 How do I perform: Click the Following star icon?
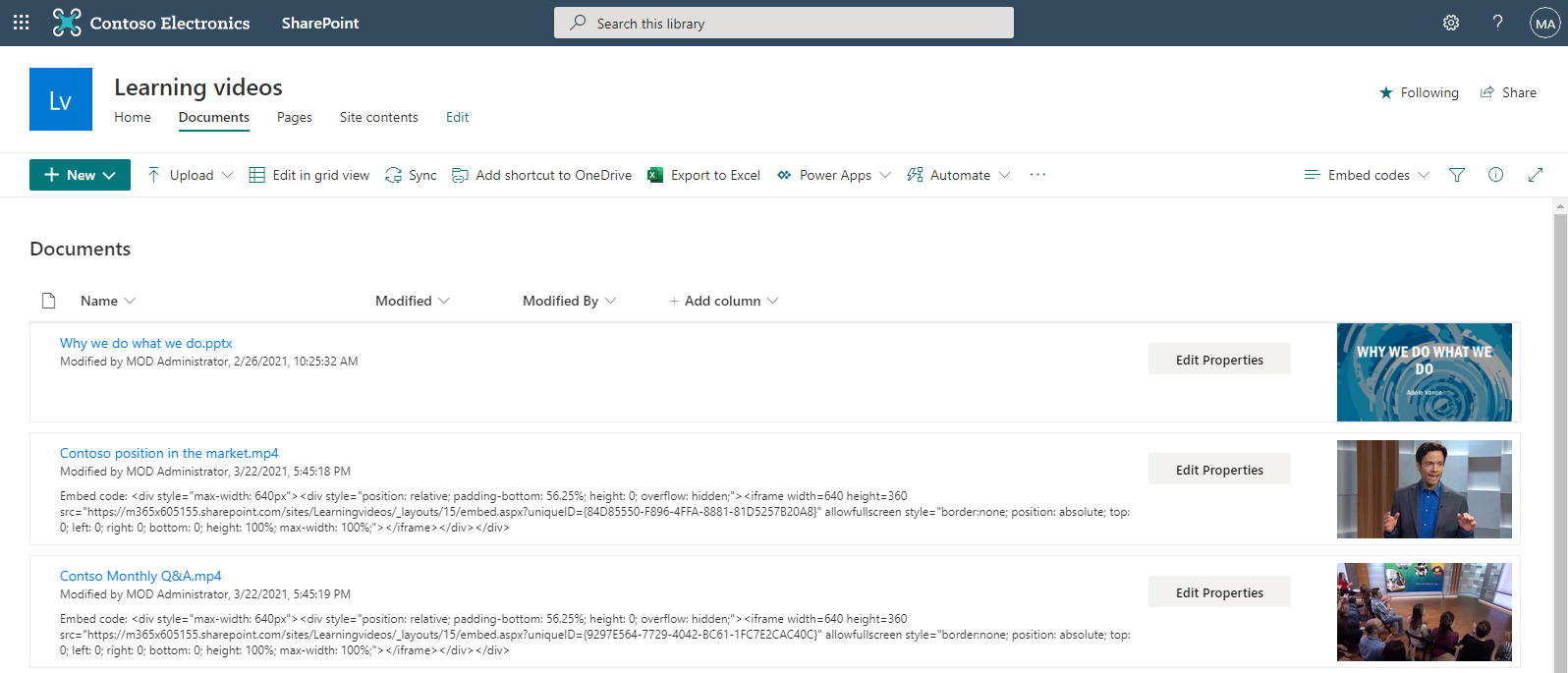pos(1386,92)
